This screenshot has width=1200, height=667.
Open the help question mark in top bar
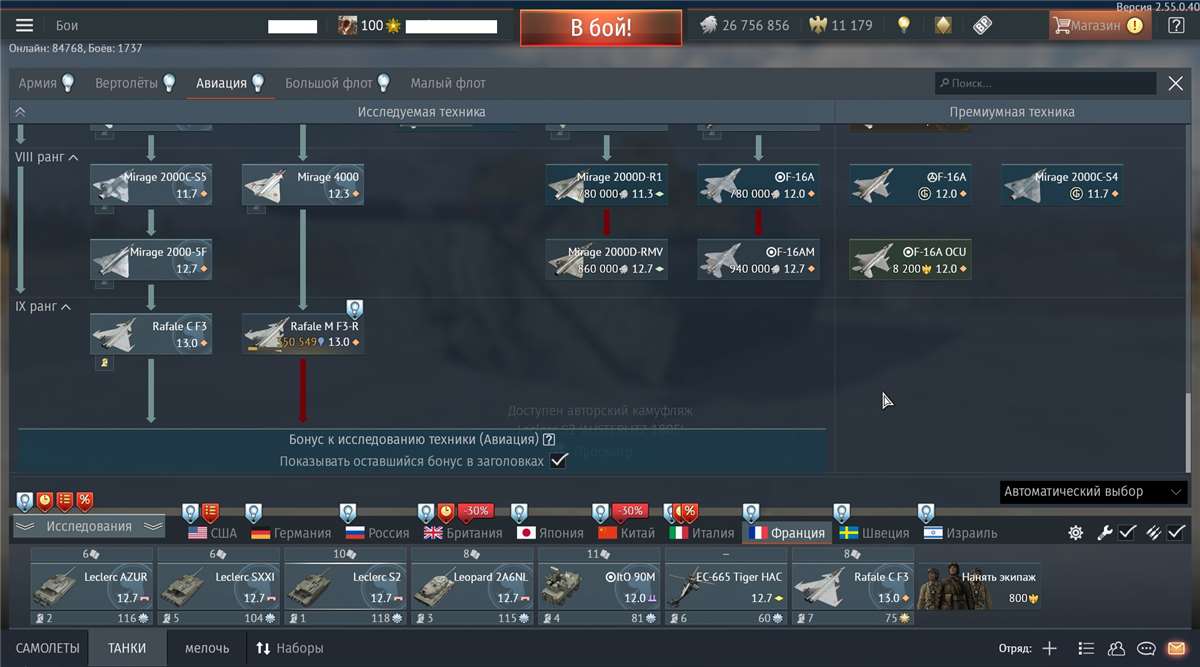pyautogui.click(x=1176, y=25)
